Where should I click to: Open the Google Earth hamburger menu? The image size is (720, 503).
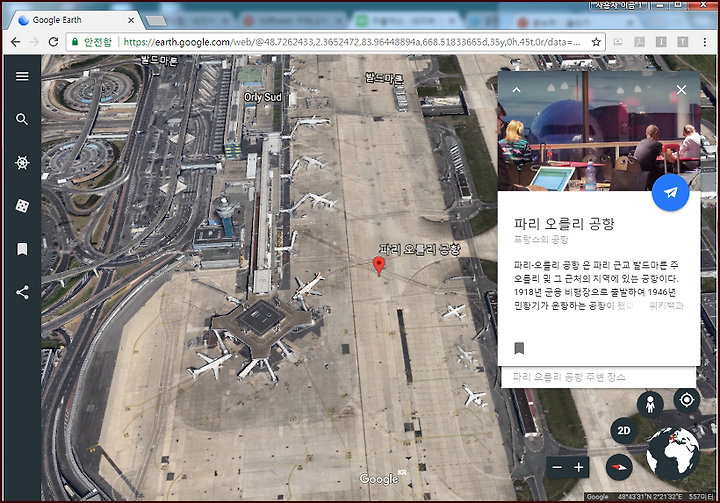point(22,76)
